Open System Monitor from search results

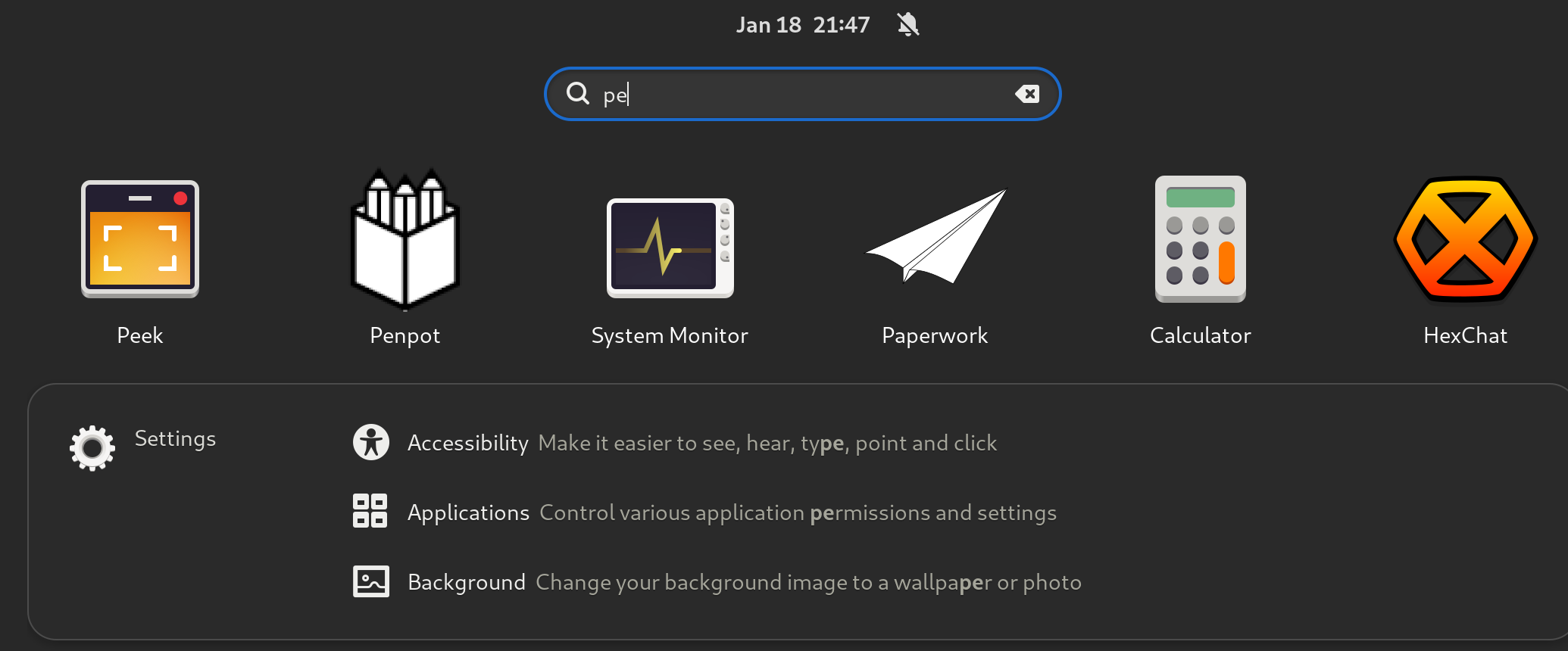(x=670, y=248)
